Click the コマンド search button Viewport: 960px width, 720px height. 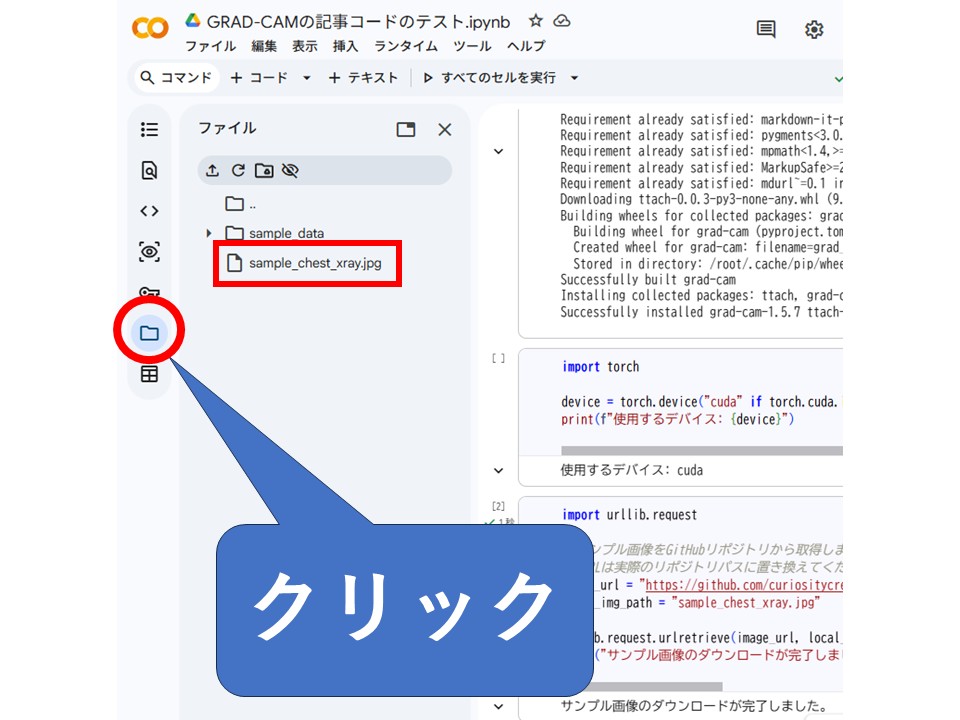pos(176,78)
